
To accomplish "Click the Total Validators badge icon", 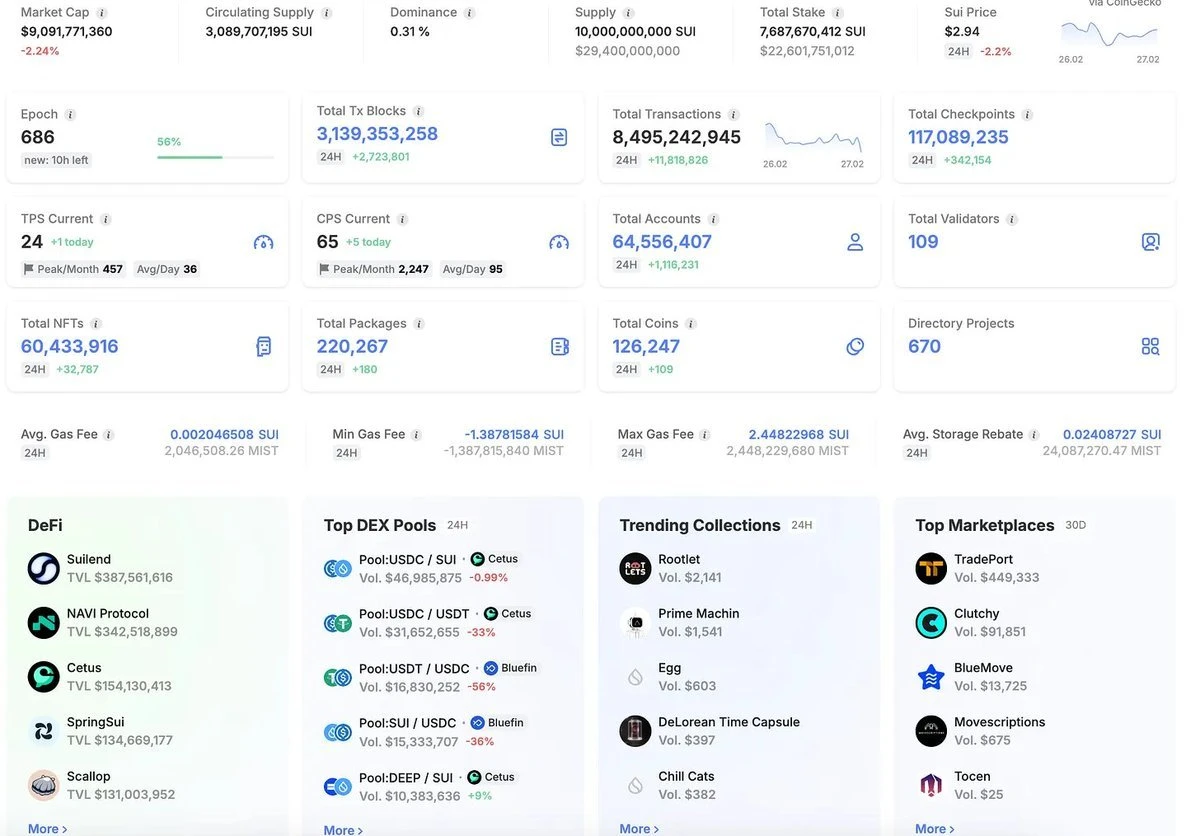I will tap(1151, 242).
